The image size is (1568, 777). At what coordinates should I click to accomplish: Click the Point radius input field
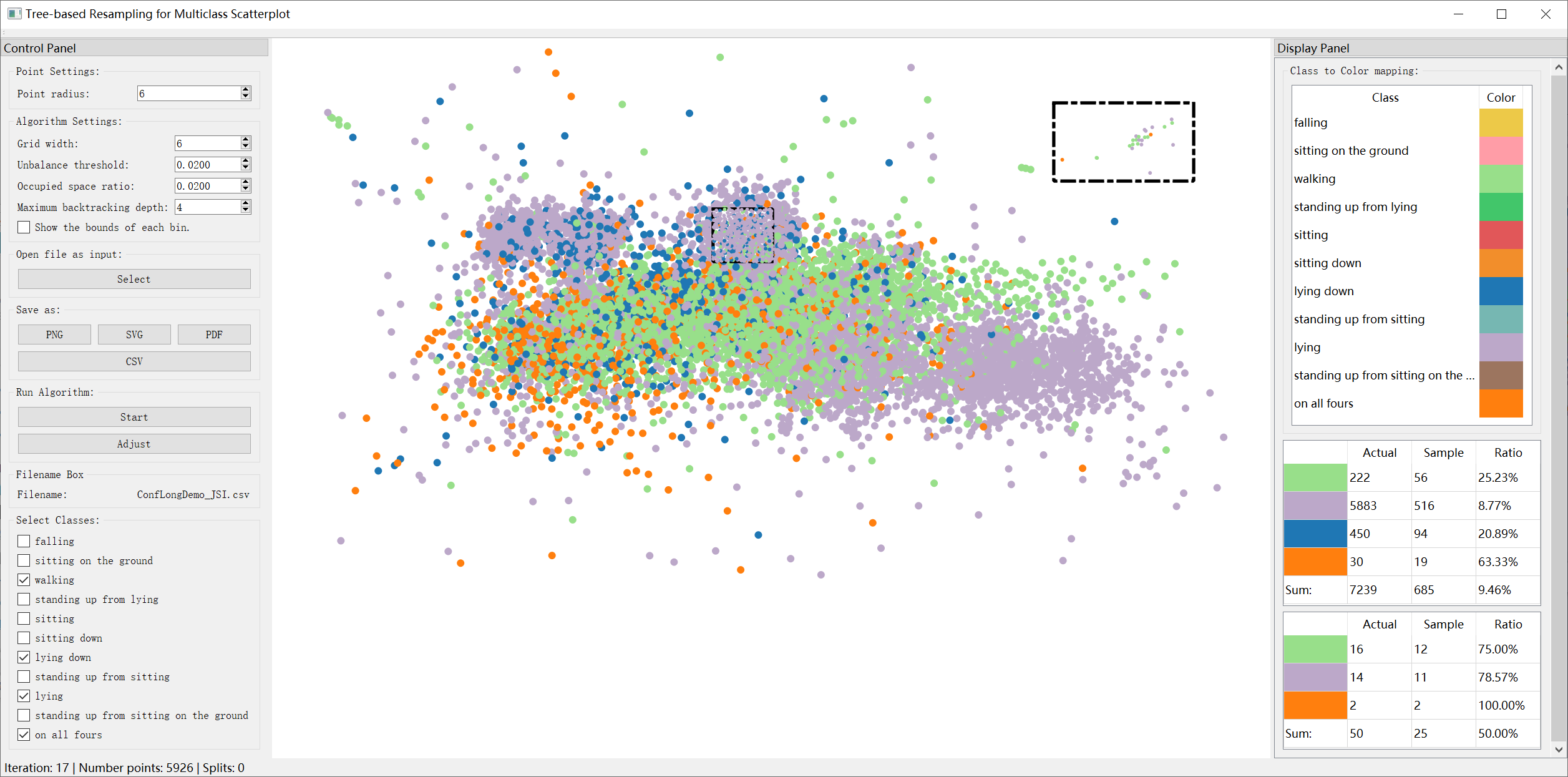click(188, 94)
